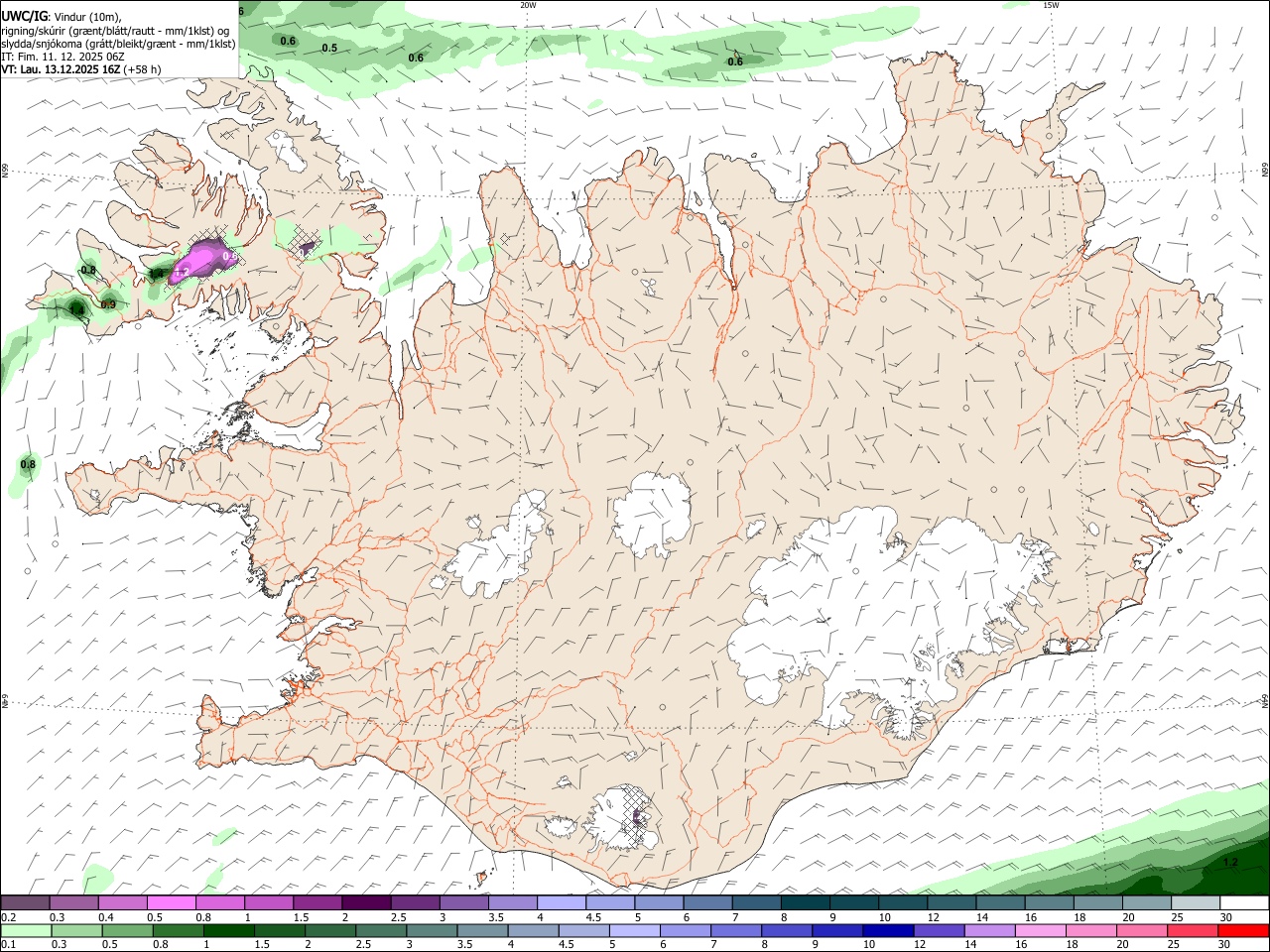Click the pure red swatch labeled 30

coord(1244,931)
